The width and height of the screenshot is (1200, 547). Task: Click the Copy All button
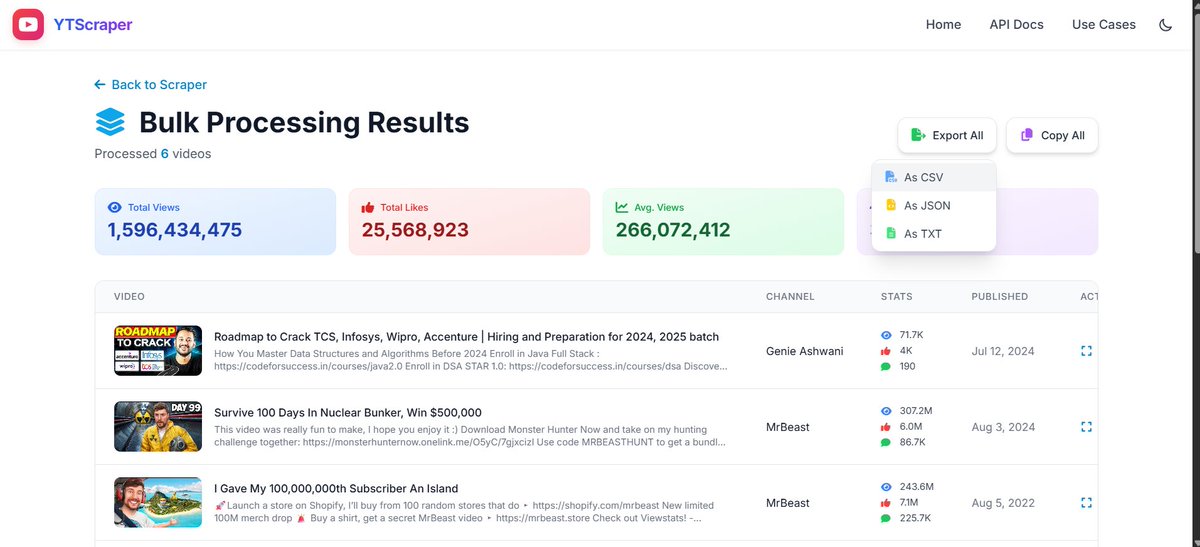pyautogui.click(x=1052, y=135)
